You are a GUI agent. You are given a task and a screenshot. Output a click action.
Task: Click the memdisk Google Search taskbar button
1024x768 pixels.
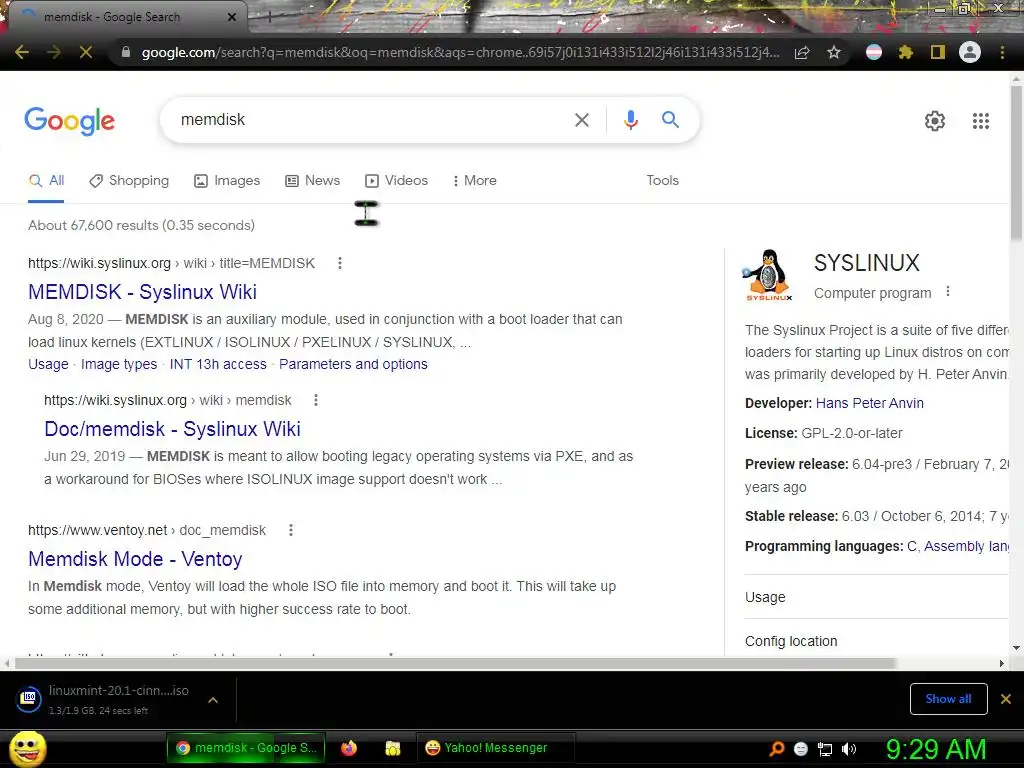pyautogui.click(x=248, y=748)
